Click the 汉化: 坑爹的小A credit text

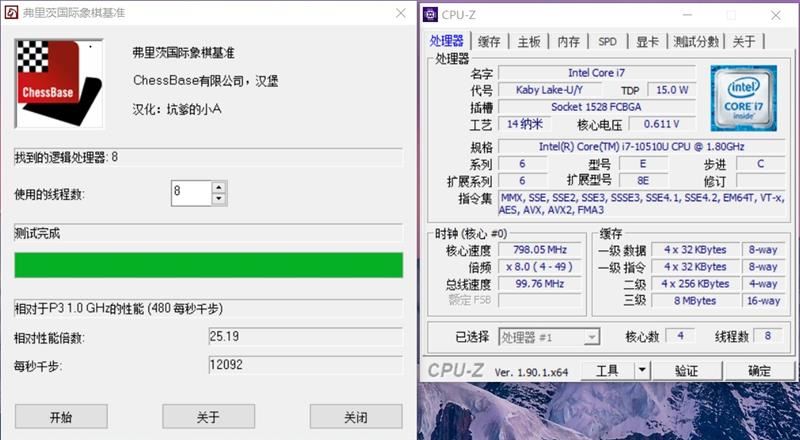pyautogui.click(x=177, y=109)
